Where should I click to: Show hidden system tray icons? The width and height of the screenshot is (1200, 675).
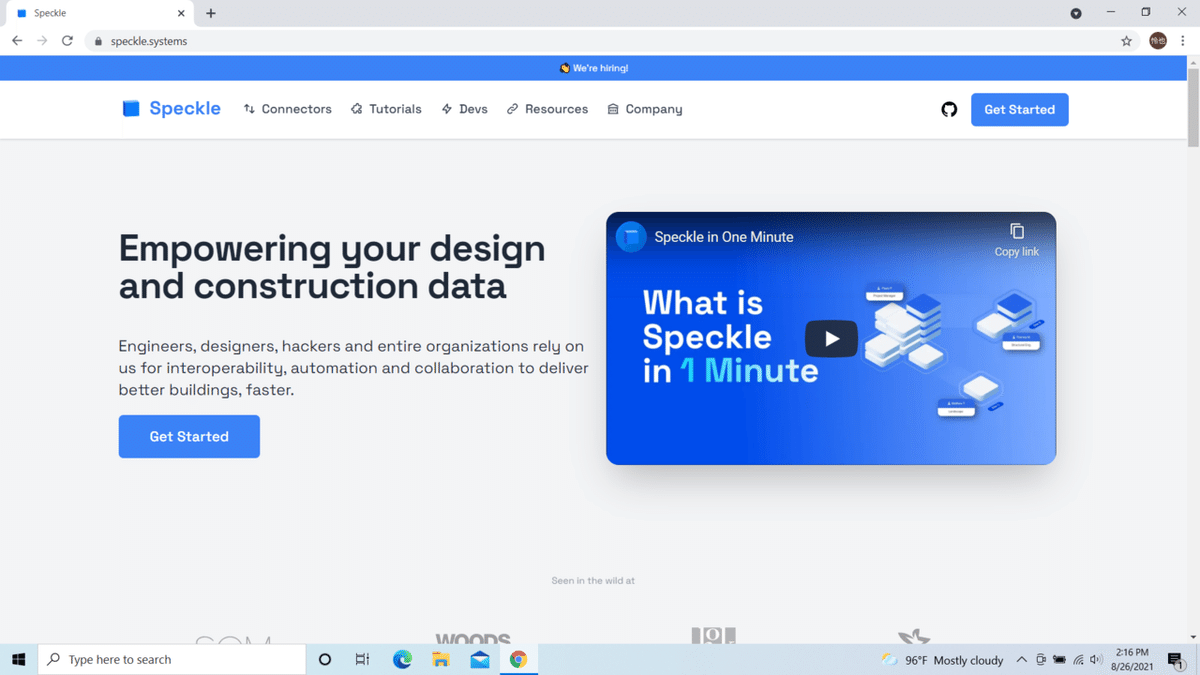(x=1021, y=660)
